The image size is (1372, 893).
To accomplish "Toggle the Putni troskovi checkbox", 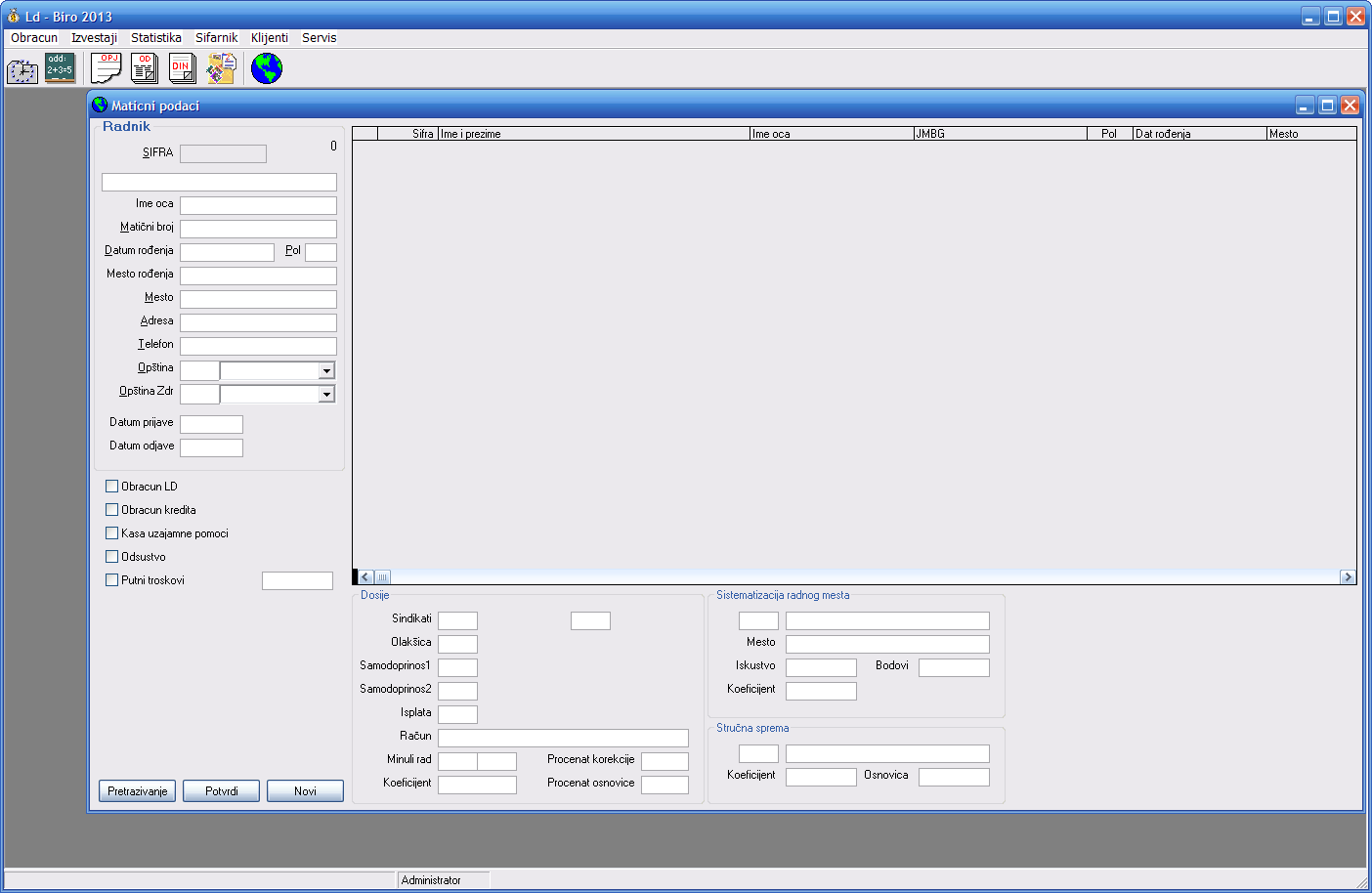I will (x=111, y=580).
